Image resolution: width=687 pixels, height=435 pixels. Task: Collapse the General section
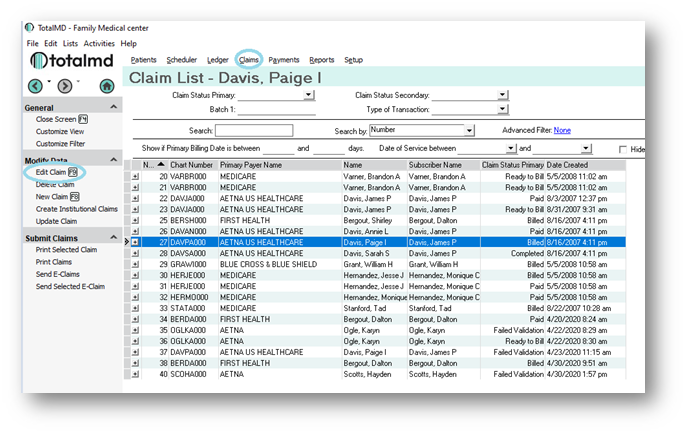click(113, 106)
